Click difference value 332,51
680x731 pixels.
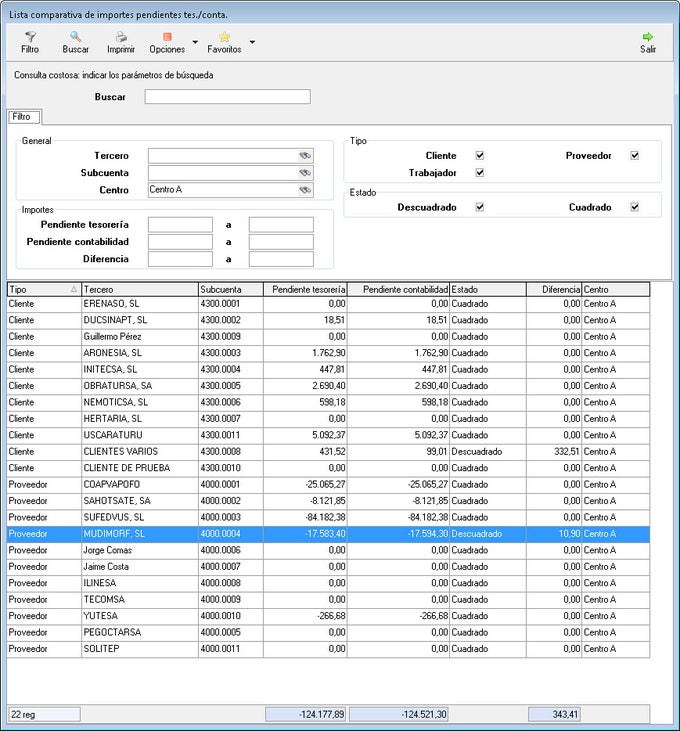point(567,452)
